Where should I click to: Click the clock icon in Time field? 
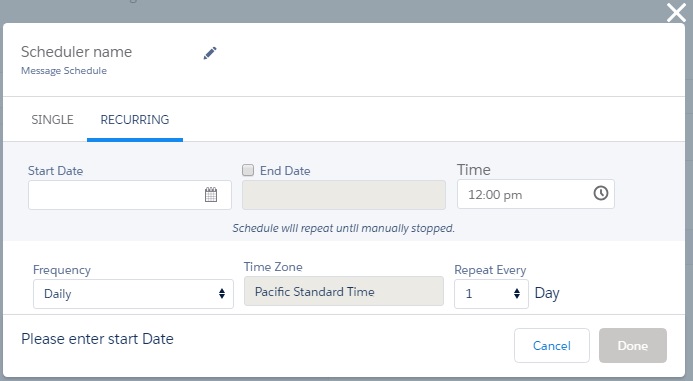click(601, 193)
